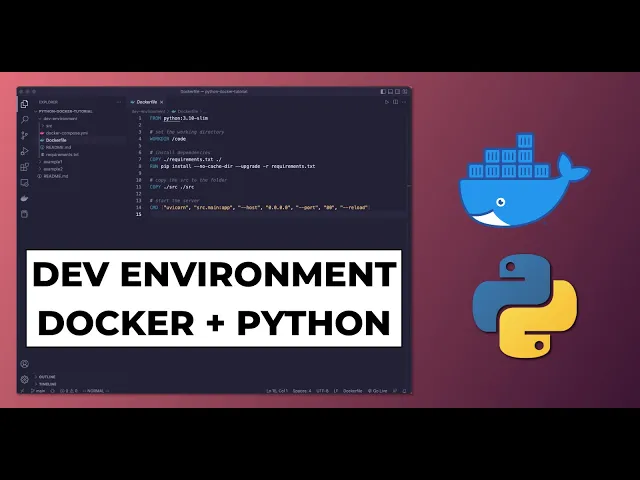
Task: Click the LF end-of-line indicator
Action: (x=336, y=391)
